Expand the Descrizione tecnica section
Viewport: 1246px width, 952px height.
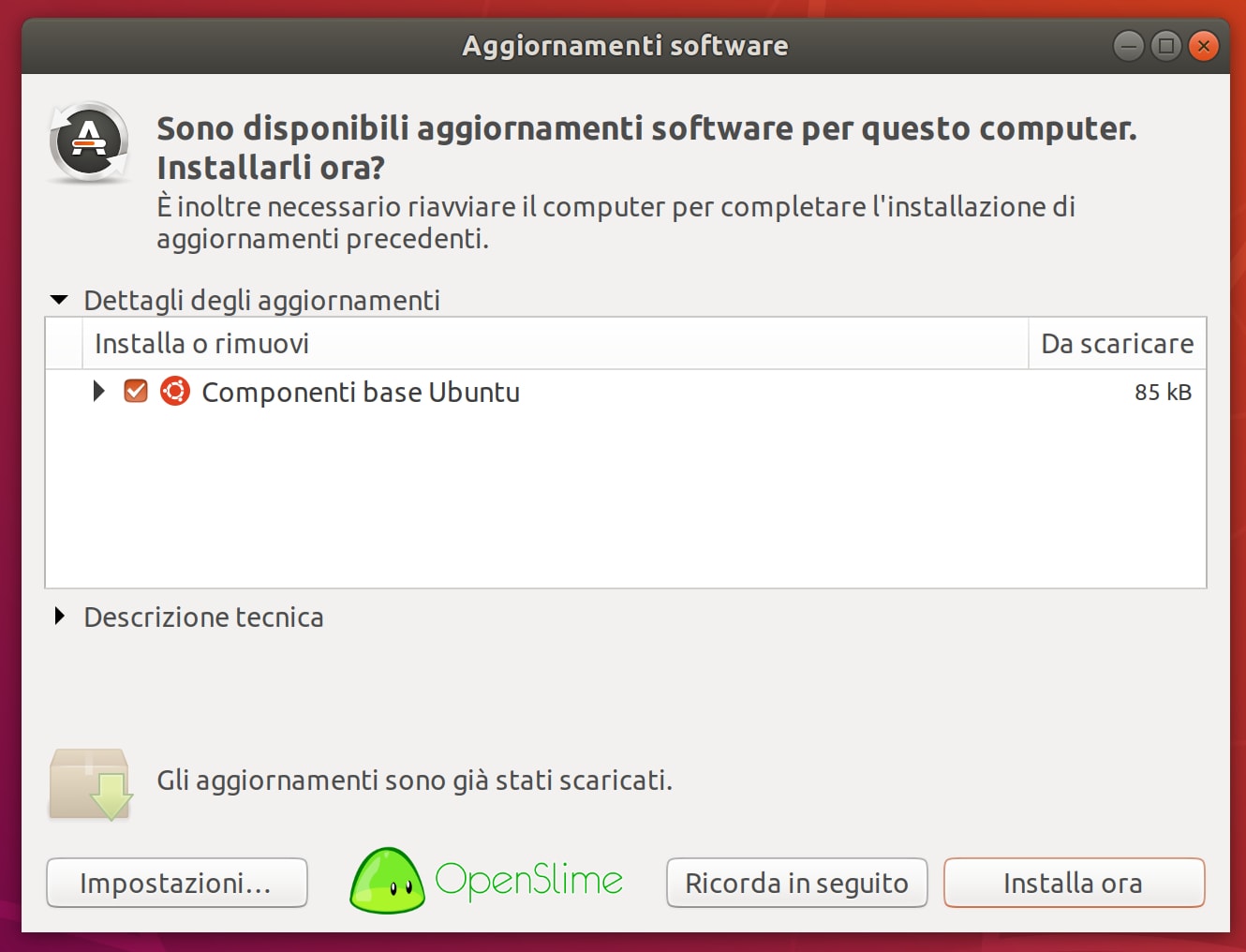tap(60, 617)
